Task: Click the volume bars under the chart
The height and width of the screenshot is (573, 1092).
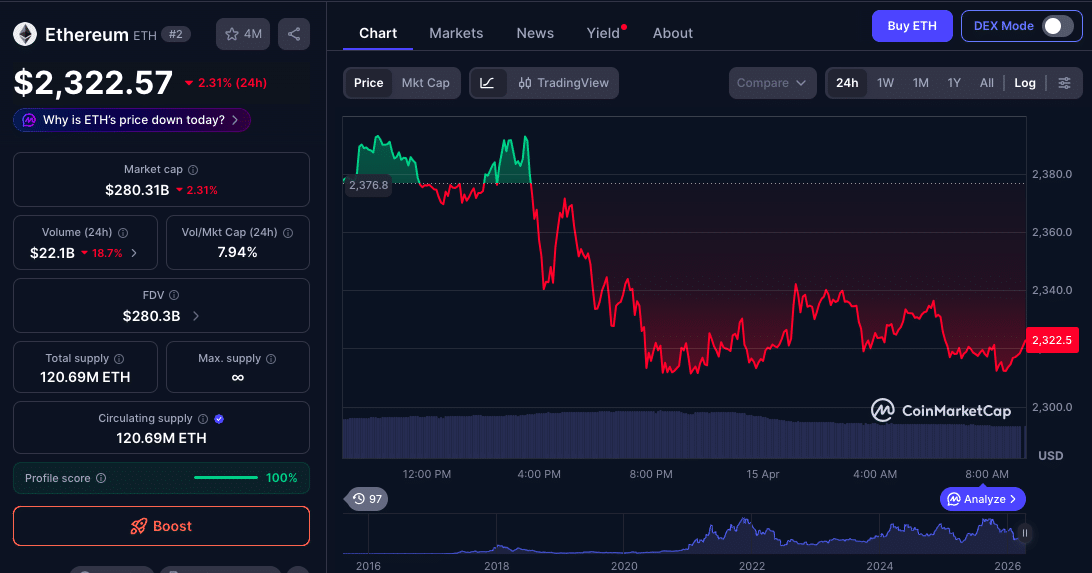Action: (684, 434)
